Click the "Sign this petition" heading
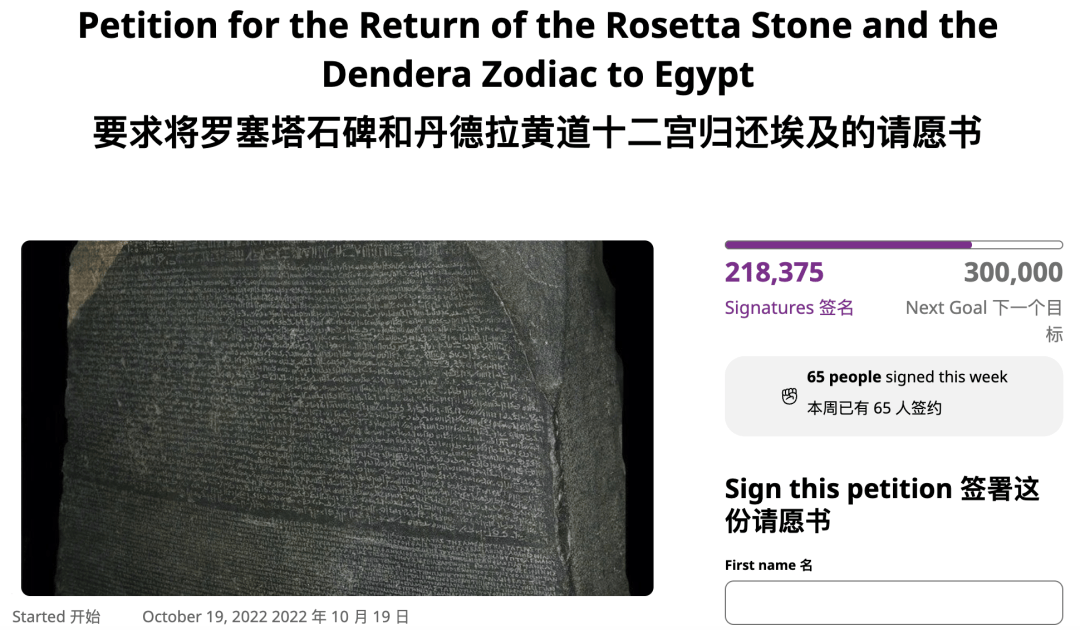The width and height of the screenshot is (1080, 630). coord(838,489)
